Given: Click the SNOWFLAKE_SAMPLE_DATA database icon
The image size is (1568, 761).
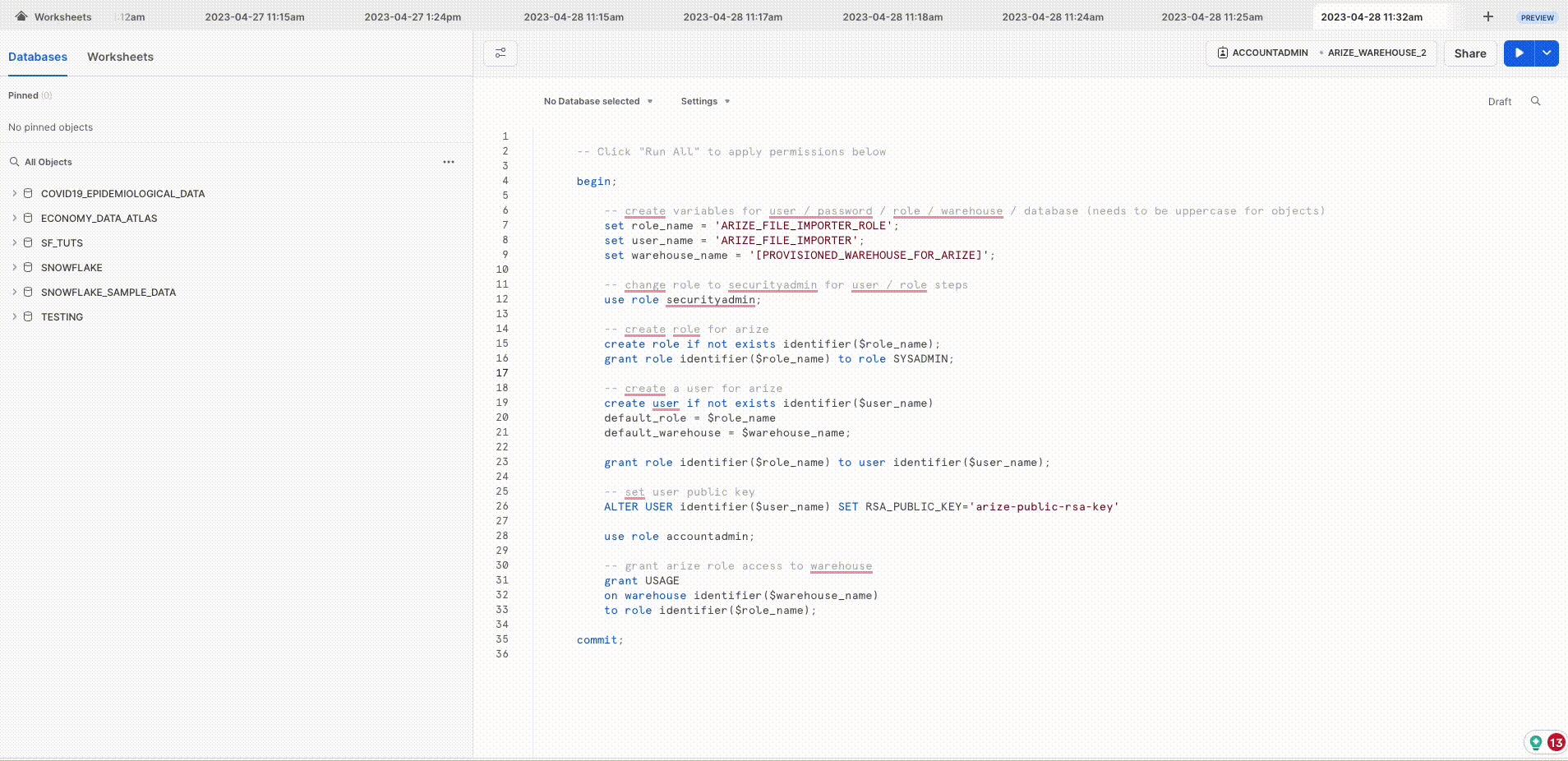Looking at the screenshot, I should click(28, 292).
